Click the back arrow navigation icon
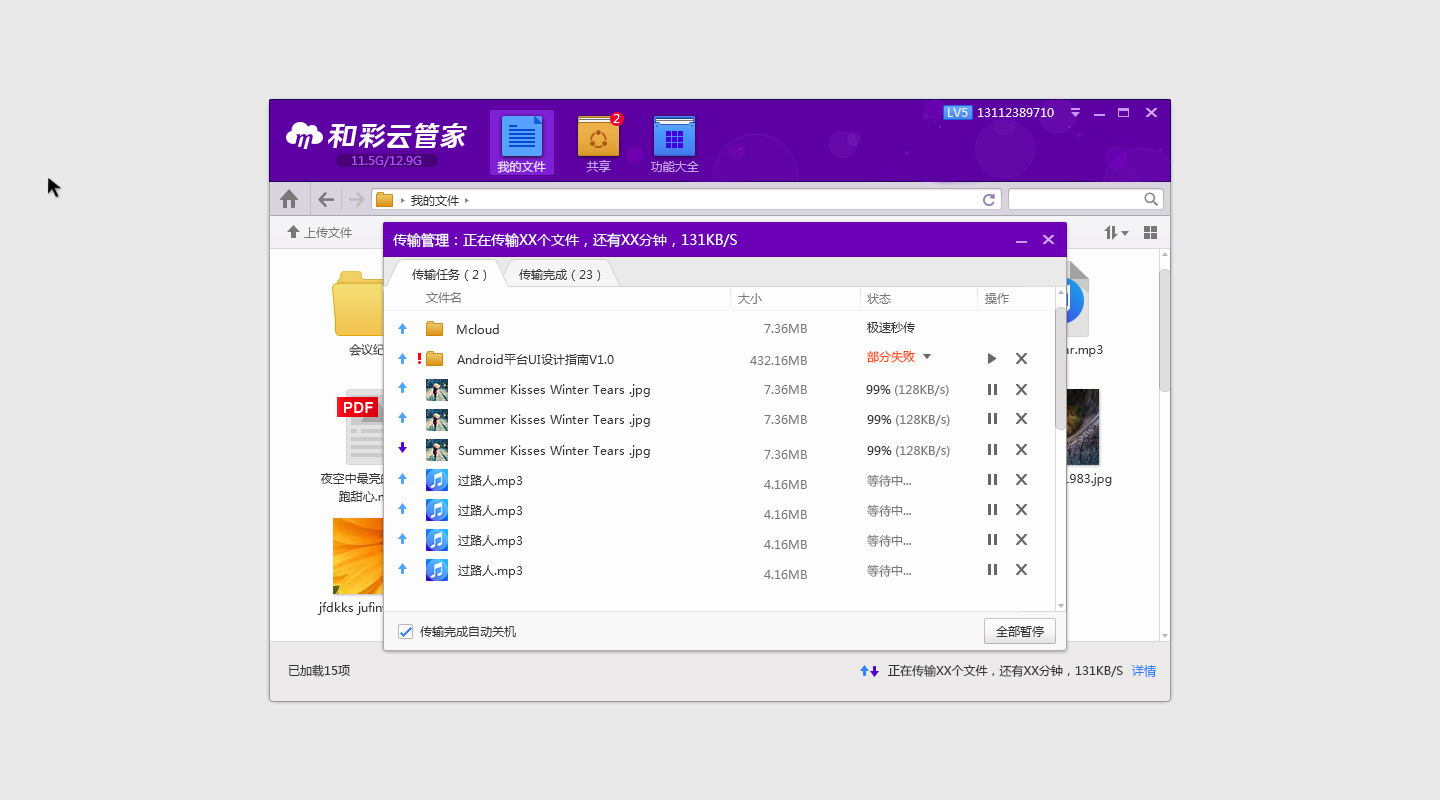The image size is (1440, 800). [326, 199]
